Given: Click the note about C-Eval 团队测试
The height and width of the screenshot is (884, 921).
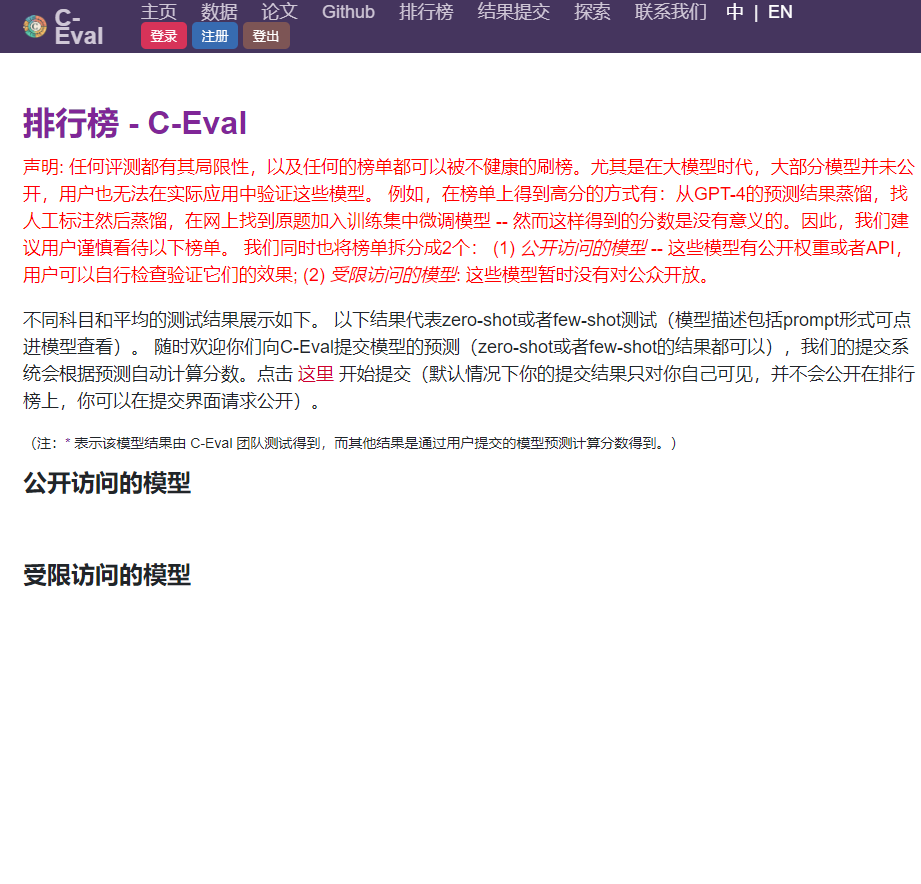Looking at the screenshot, I should coord(354,443).
